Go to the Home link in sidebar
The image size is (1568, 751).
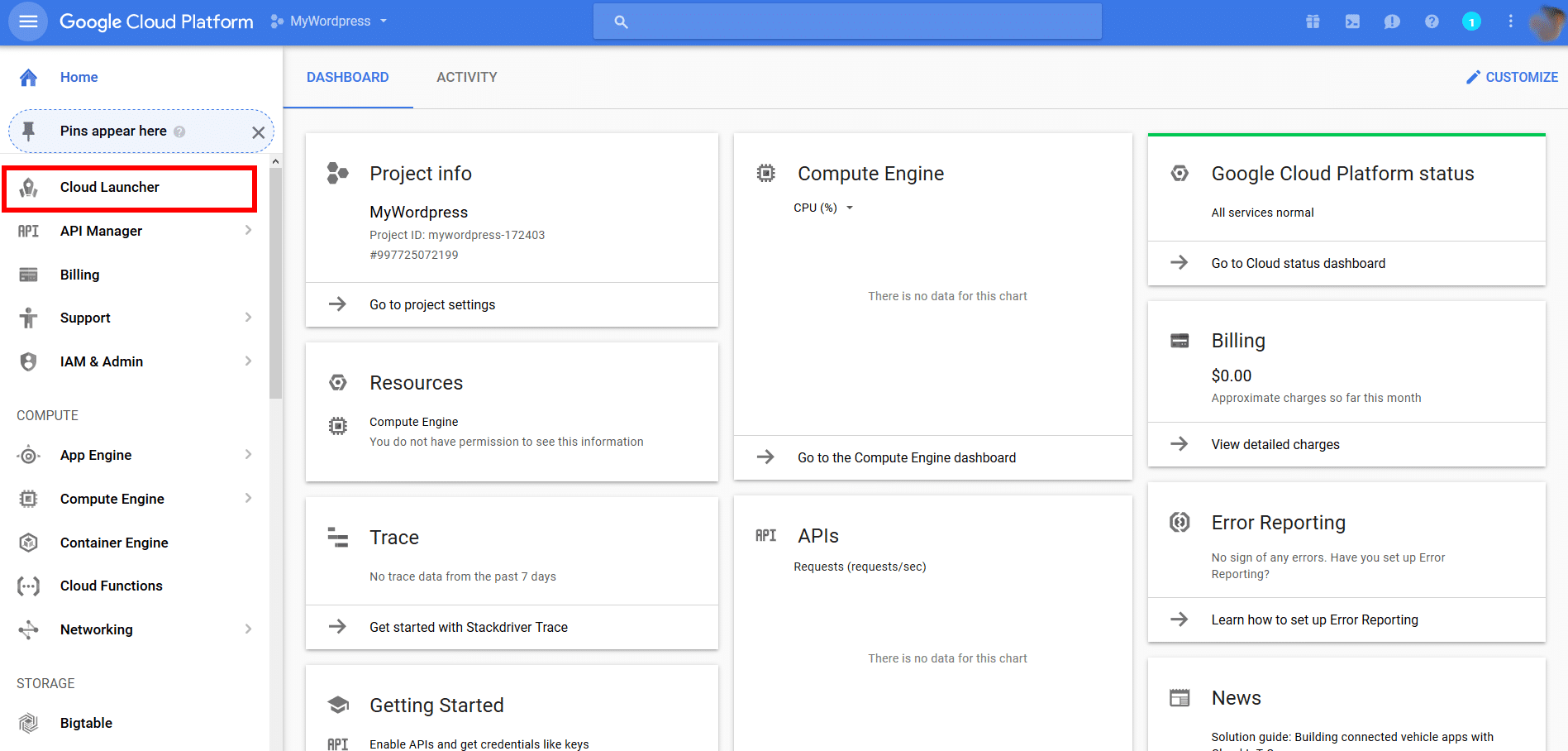79,77
